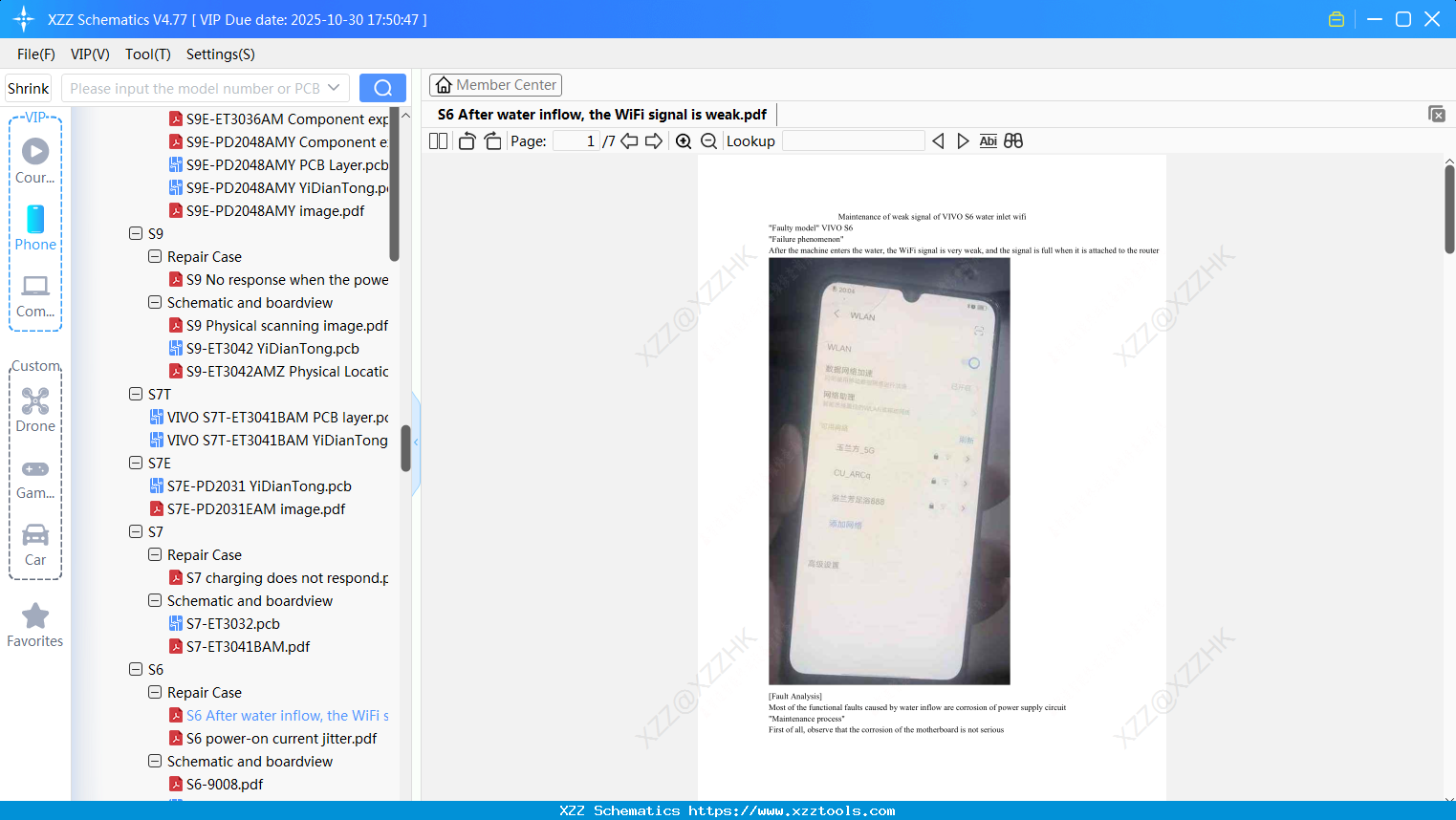Select the Abi text extraction tool

pos(988,140)
